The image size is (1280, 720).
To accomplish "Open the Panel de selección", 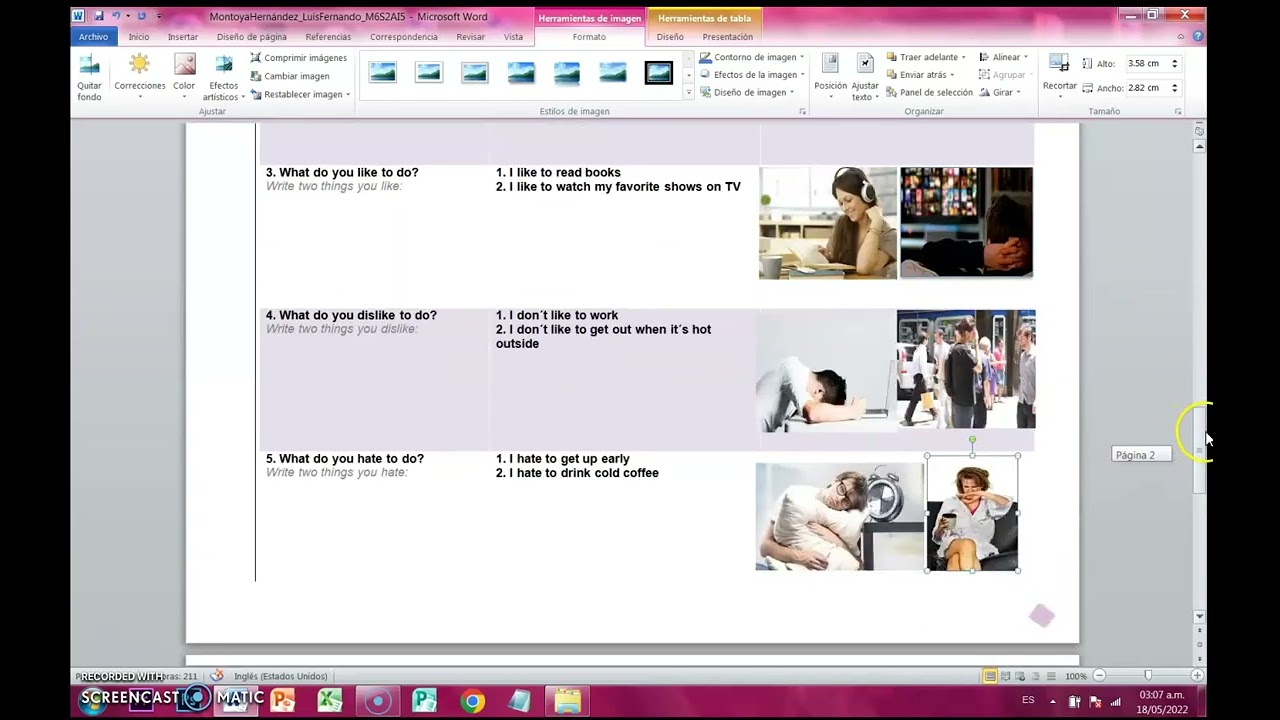I will click(x=929, y=92).
